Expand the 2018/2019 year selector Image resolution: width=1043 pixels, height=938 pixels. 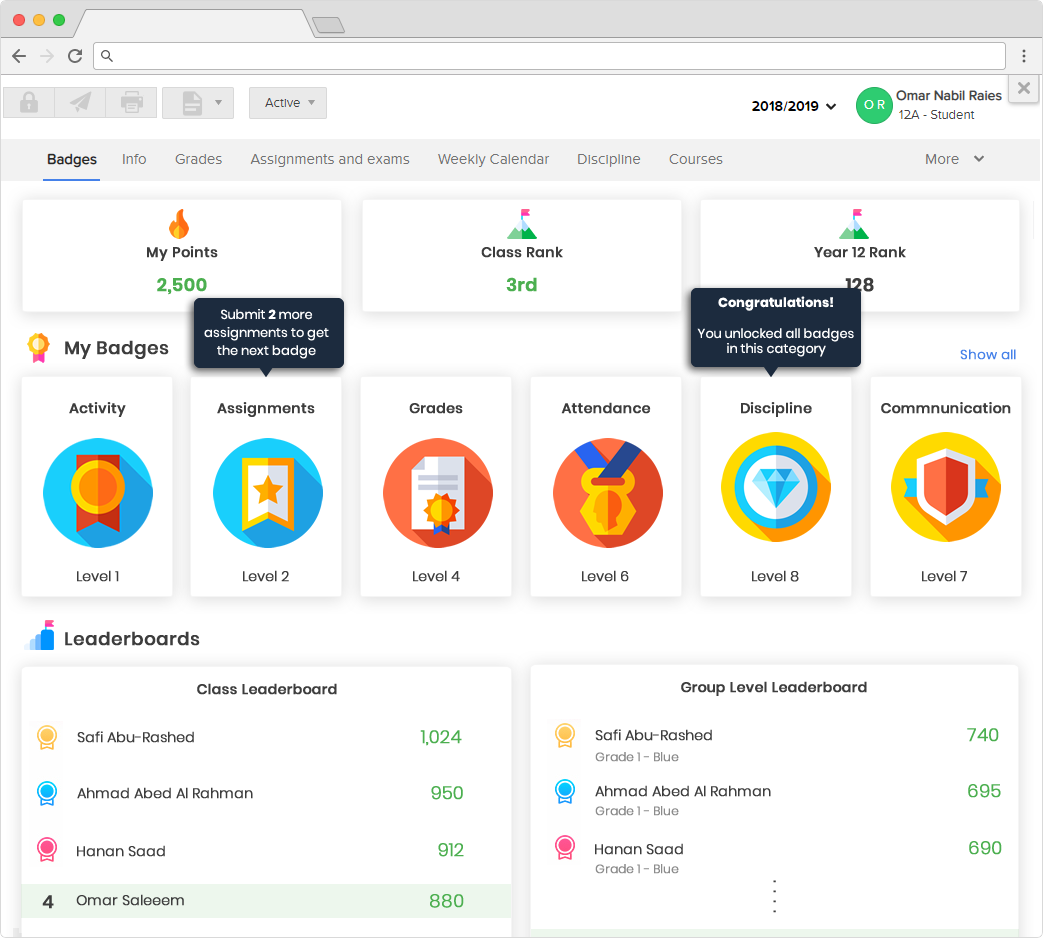click(x=794, y=106)
